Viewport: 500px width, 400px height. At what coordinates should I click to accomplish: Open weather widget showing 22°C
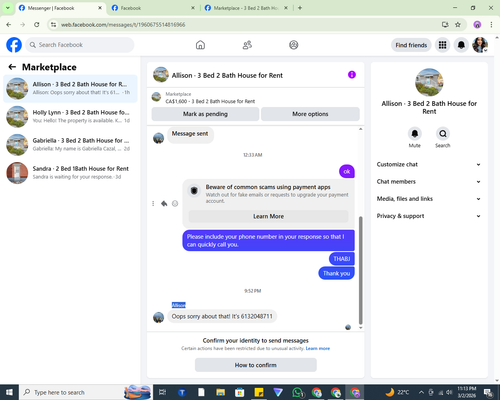397,392
